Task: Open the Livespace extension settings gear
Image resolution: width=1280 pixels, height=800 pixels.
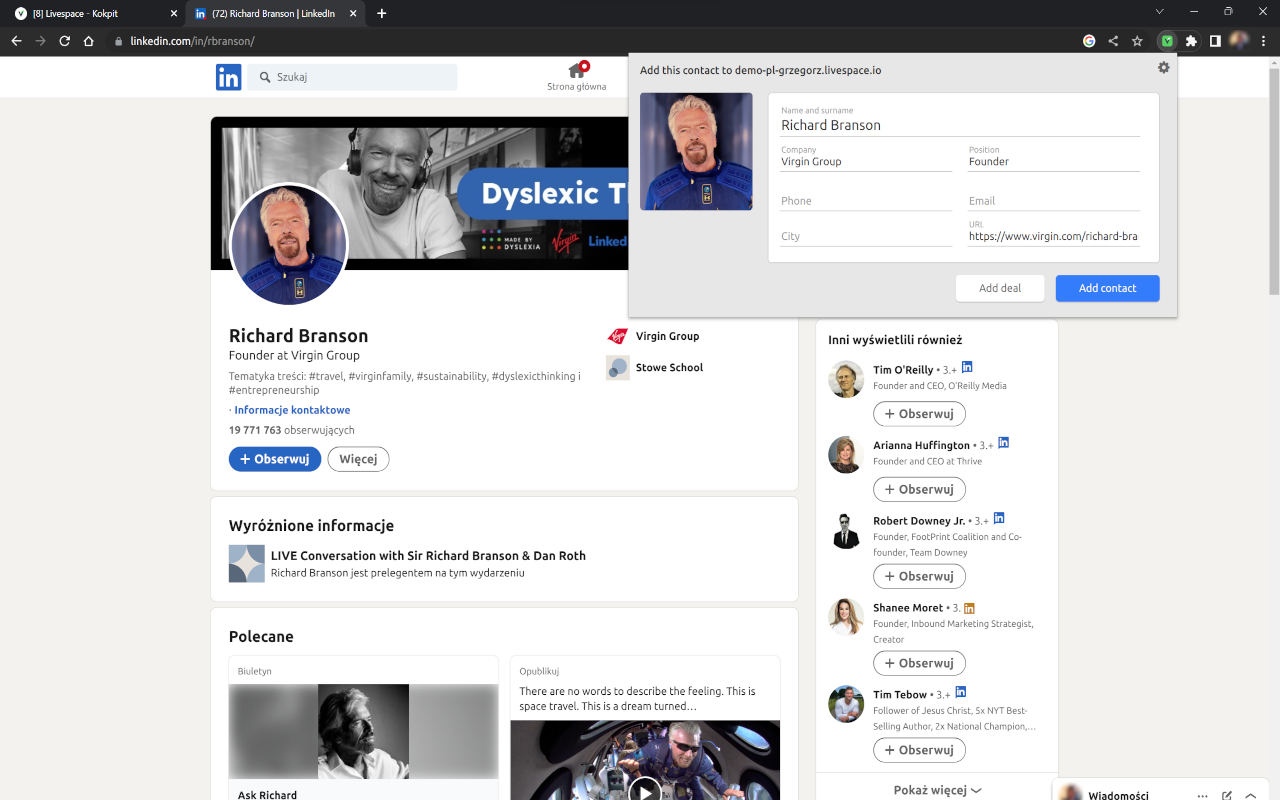Action: click(1163, 67)
